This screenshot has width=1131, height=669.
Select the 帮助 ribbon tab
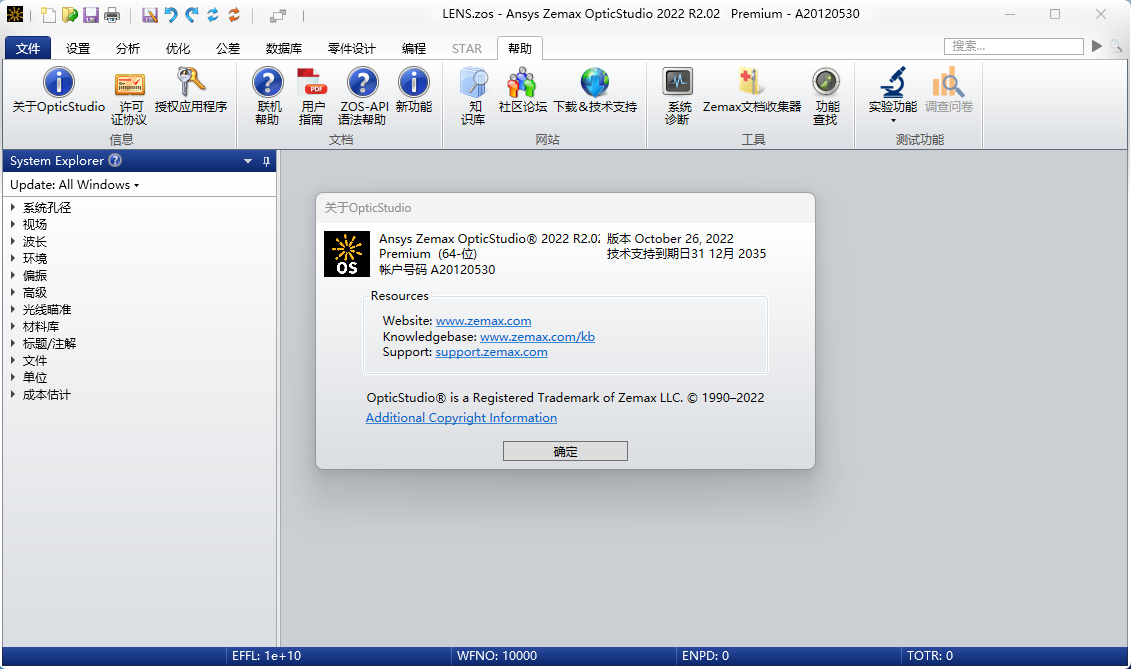click(520, 48)
